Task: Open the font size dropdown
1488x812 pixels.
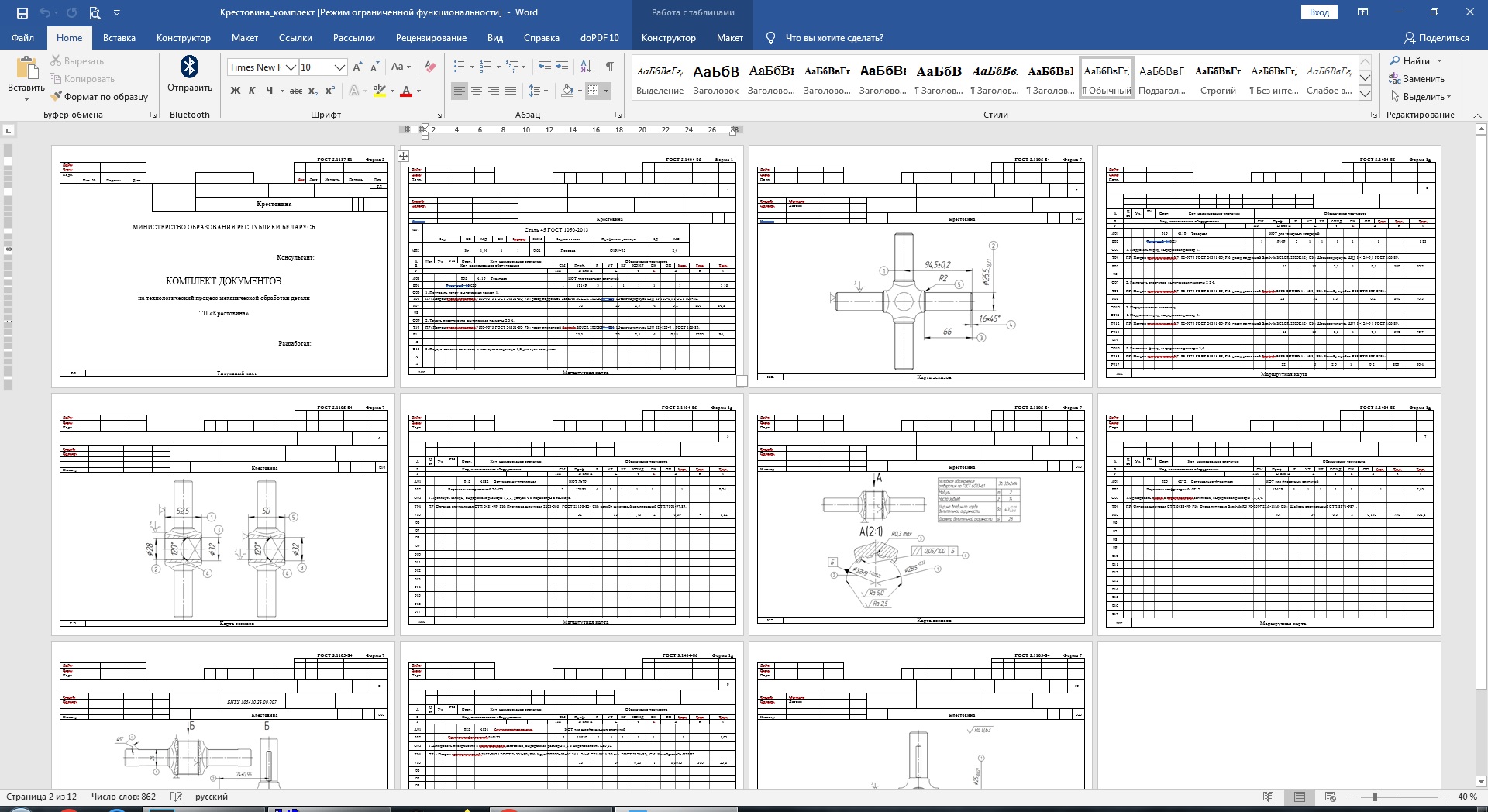Action: click(339, 67)
